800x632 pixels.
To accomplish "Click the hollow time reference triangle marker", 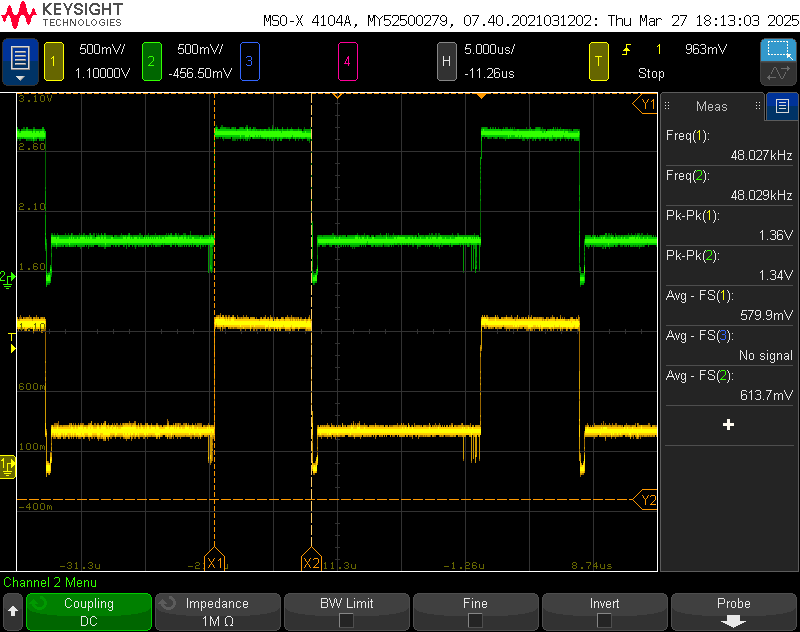I will click(x=337, y=96).
